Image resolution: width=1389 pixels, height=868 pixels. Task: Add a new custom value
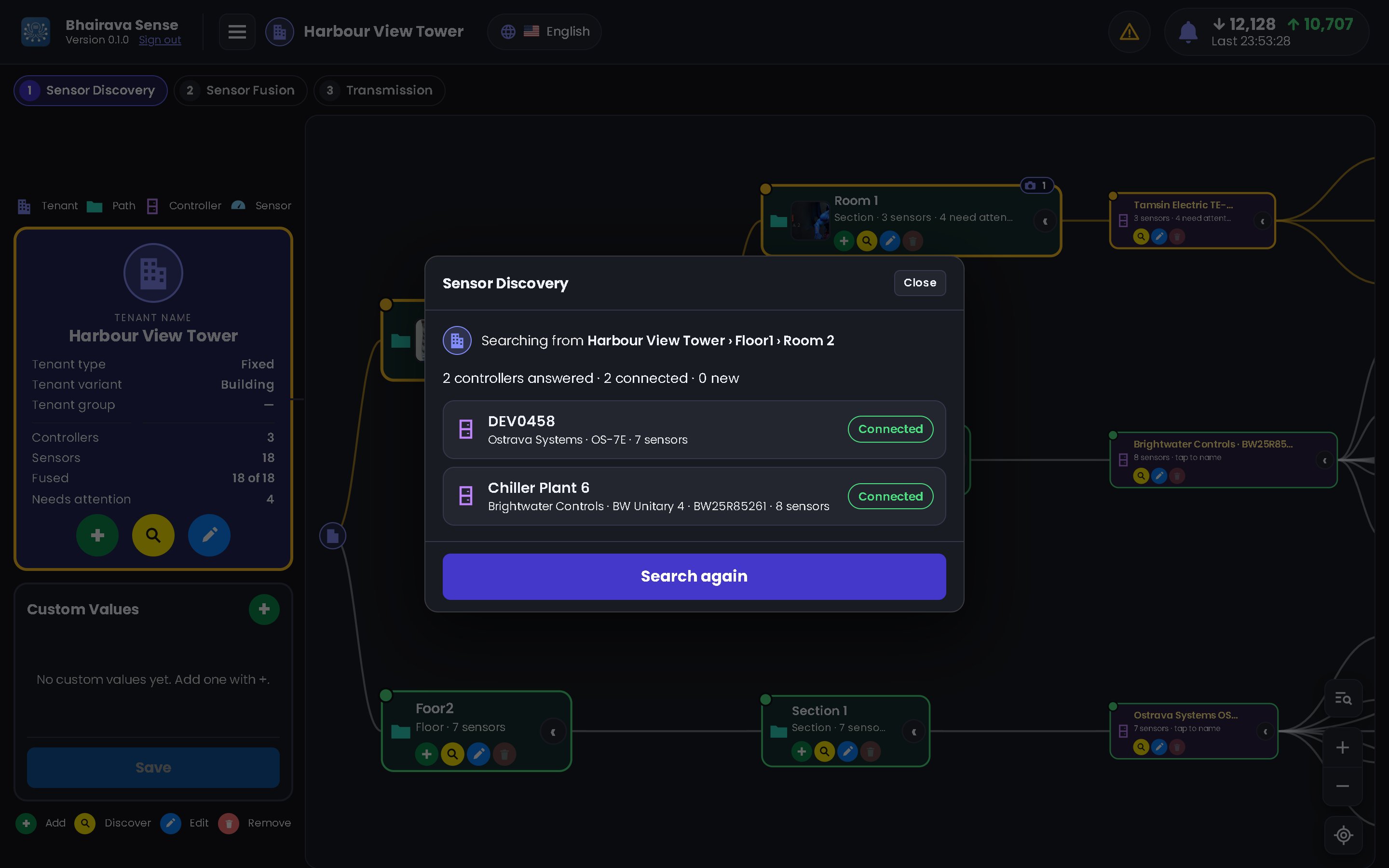(264, 609)
